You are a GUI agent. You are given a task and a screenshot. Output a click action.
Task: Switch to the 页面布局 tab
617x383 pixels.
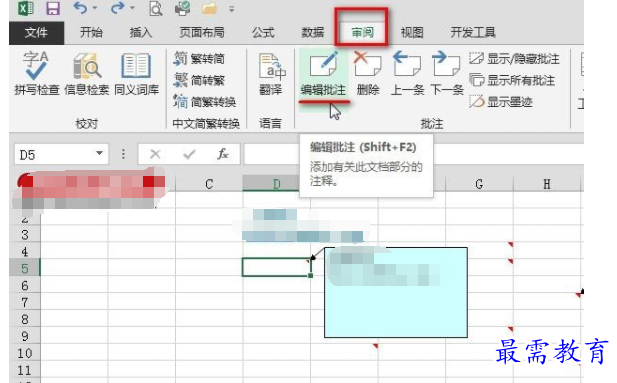[202, 33]
